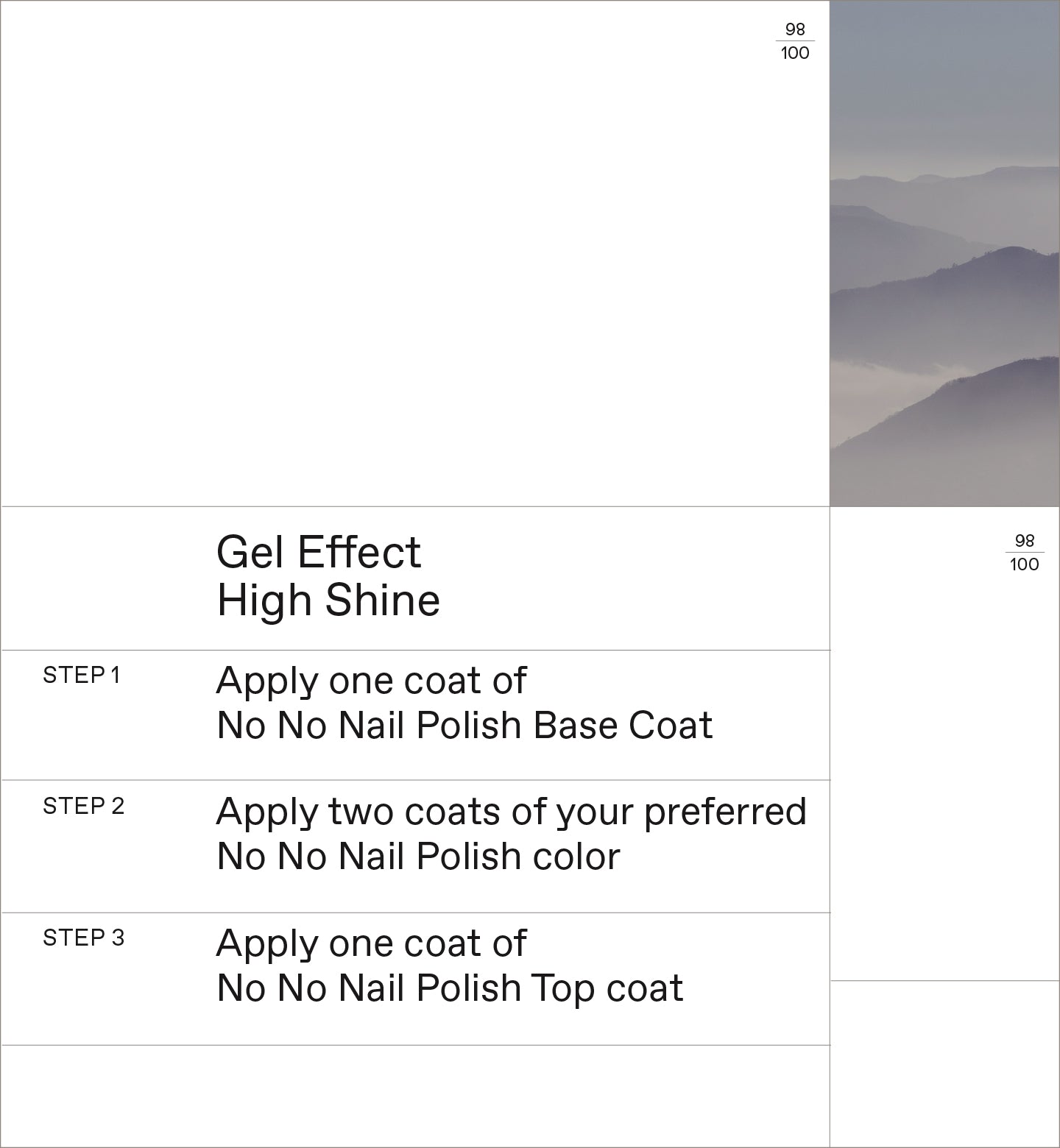Click "Apply two coats of your preferred" text
The height and width of the screenshot is (1148, 1060).
click(x=511, y=812)
